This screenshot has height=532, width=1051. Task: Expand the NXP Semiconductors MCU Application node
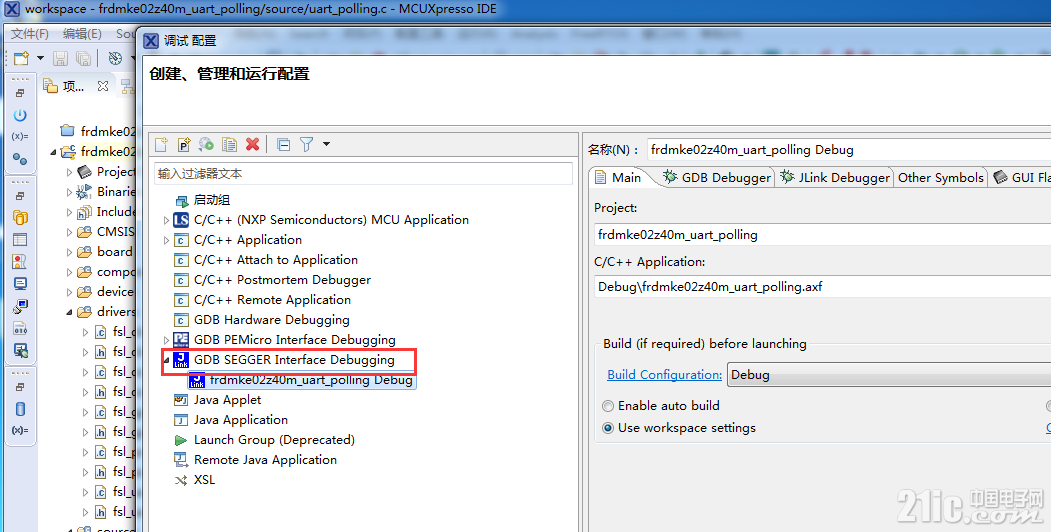tap(166, 220)
